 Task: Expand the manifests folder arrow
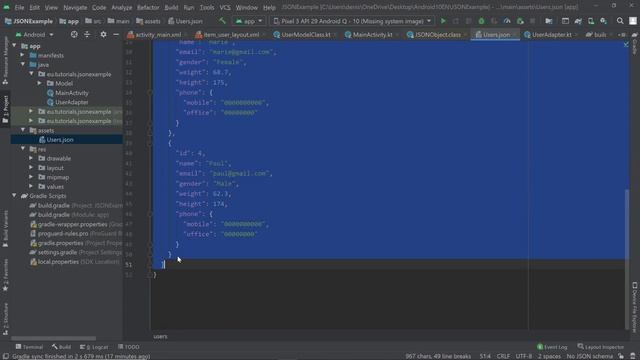coord(23,55)
